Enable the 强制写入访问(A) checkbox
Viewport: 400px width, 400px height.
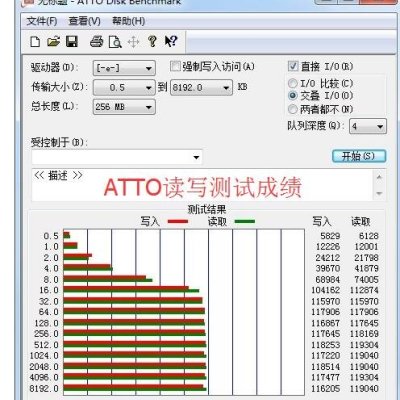[x=175, y=66]
